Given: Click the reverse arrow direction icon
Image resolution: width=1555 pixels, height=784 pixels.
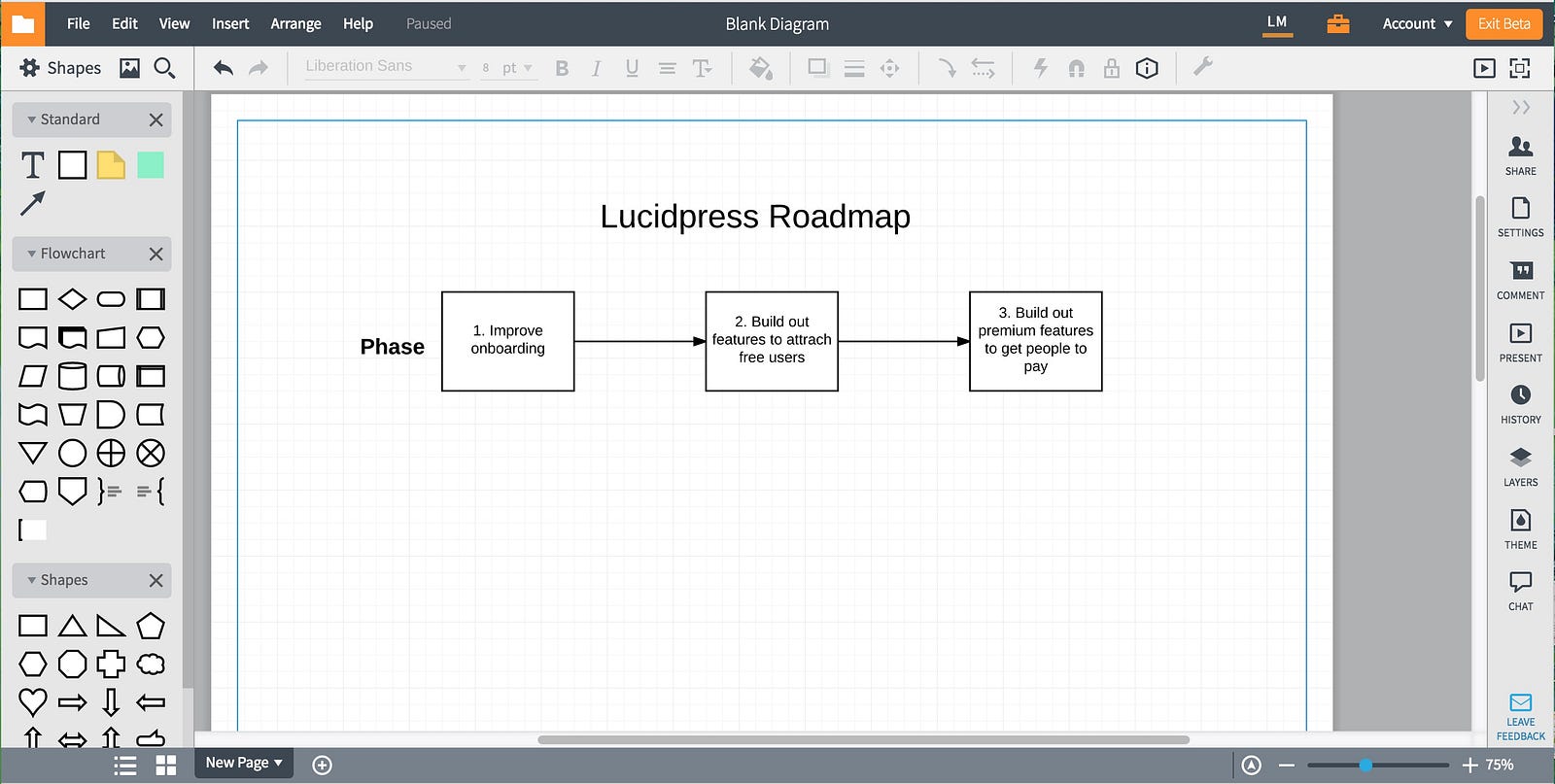Looking at the screenshot, I should [983, 68].
